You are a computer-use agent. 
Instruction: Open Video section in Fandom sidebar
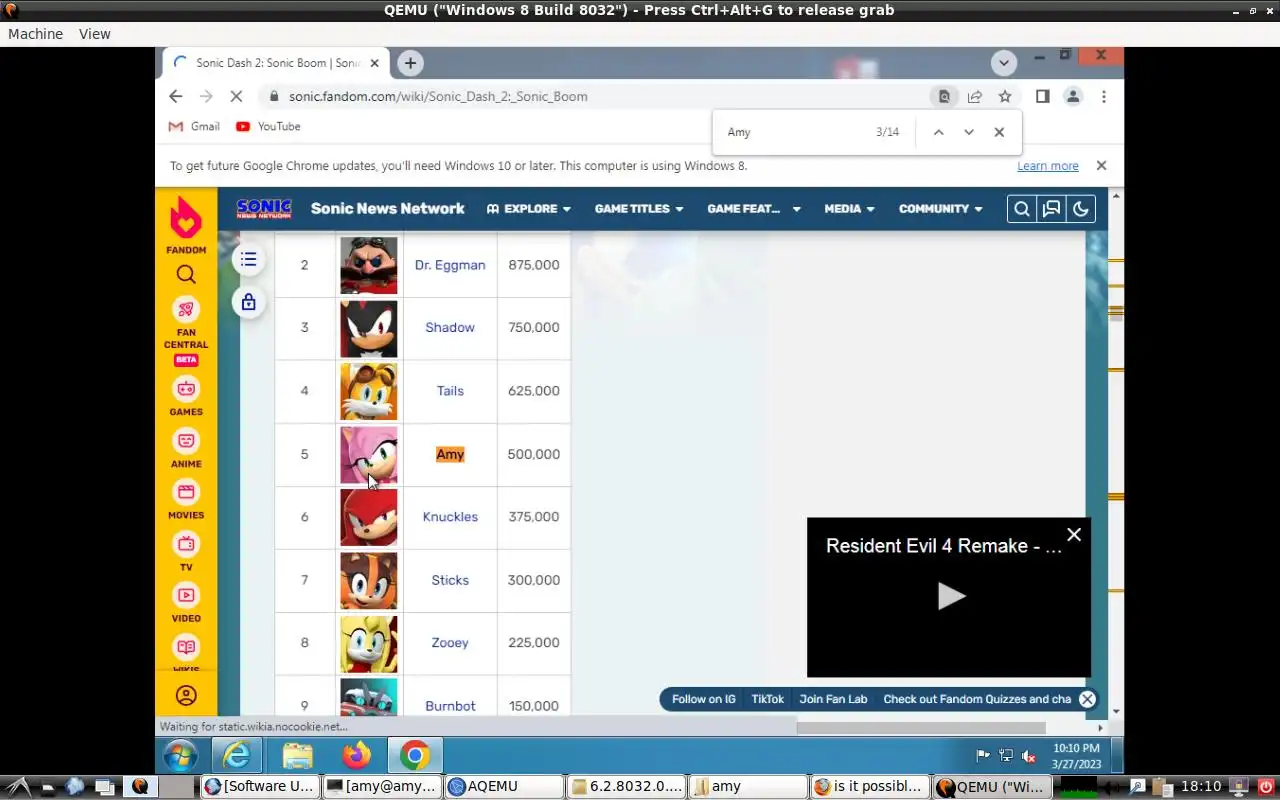186,604
